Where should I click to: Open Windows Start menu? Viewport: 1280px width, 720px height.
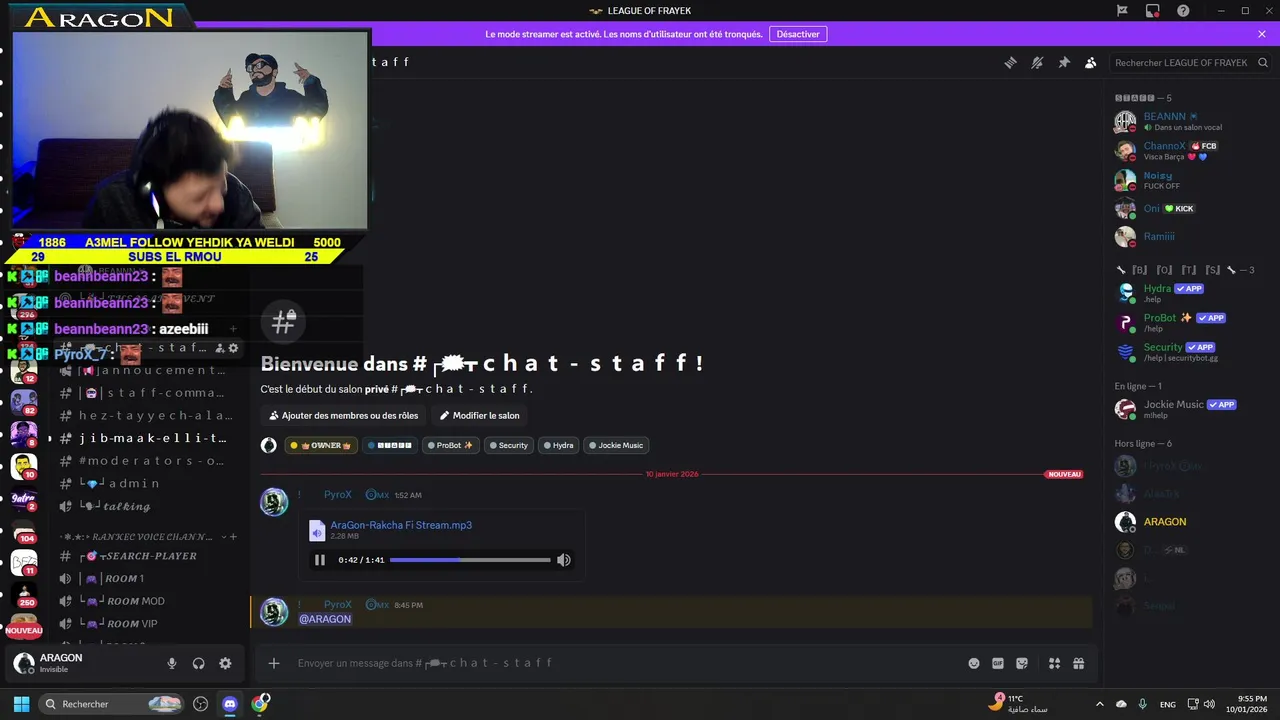point(21,704)
